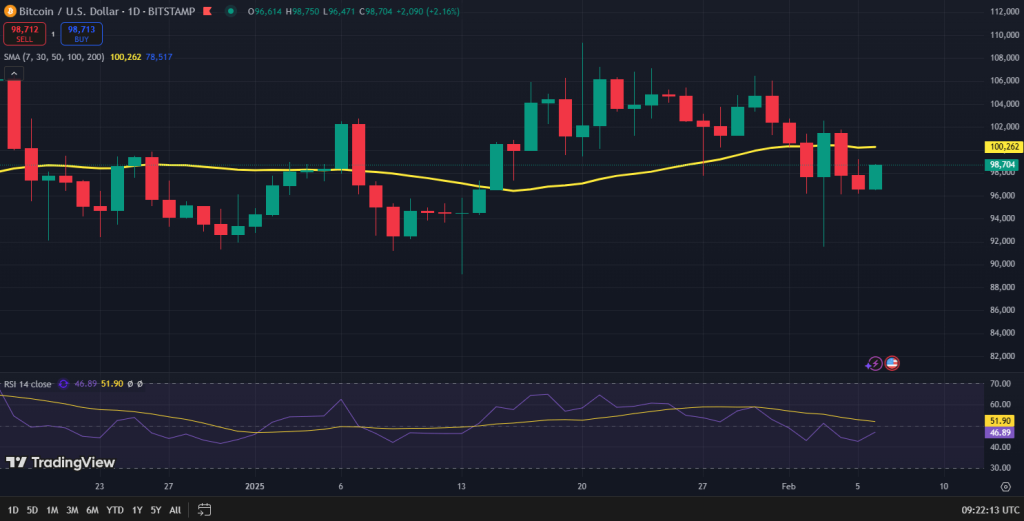Click 94,000 on the price axis
Viewport: 1024px width, 521px height.
(1002, 219)
